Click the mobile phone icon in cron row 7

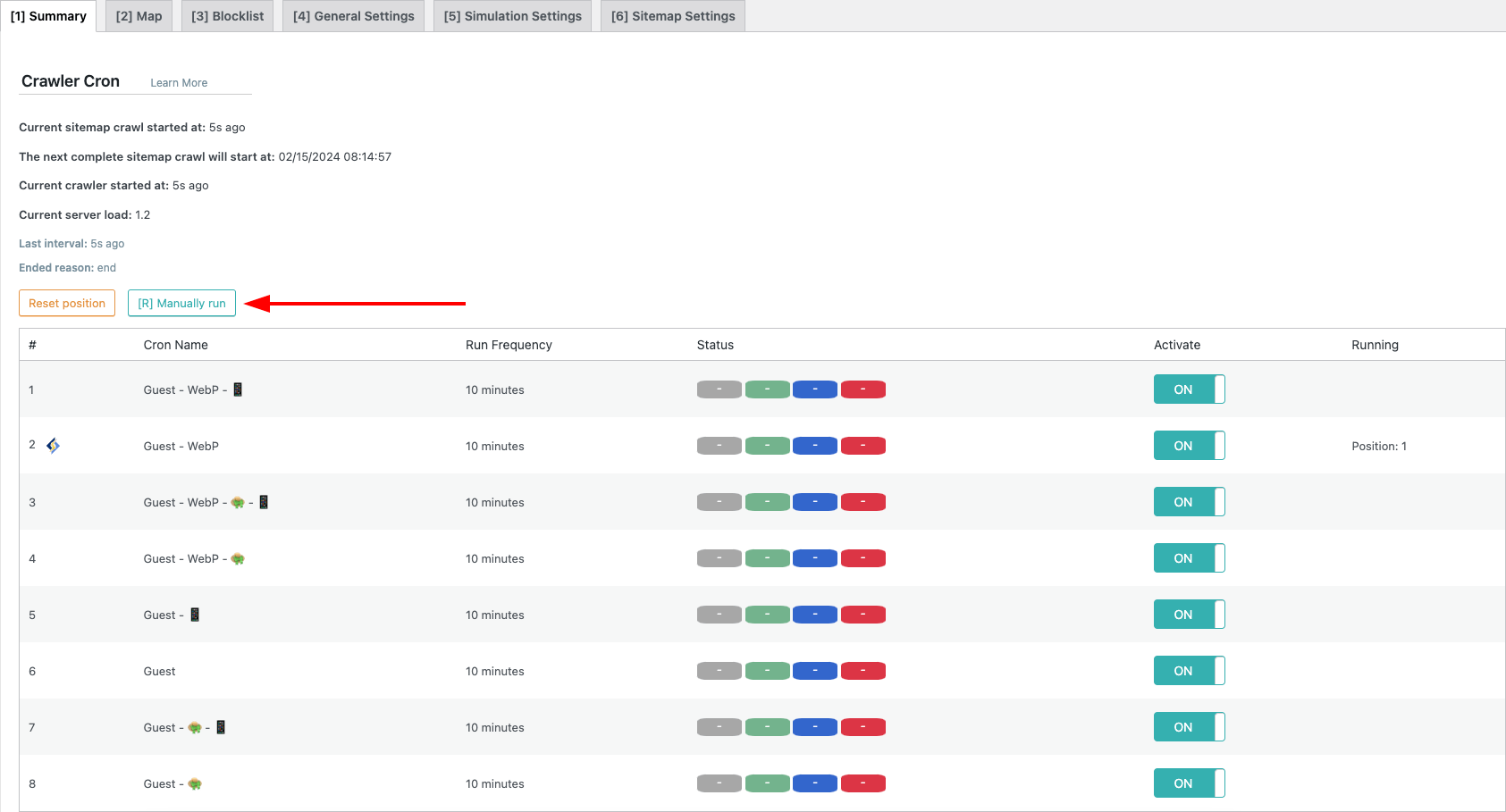[x=221, y=727]
